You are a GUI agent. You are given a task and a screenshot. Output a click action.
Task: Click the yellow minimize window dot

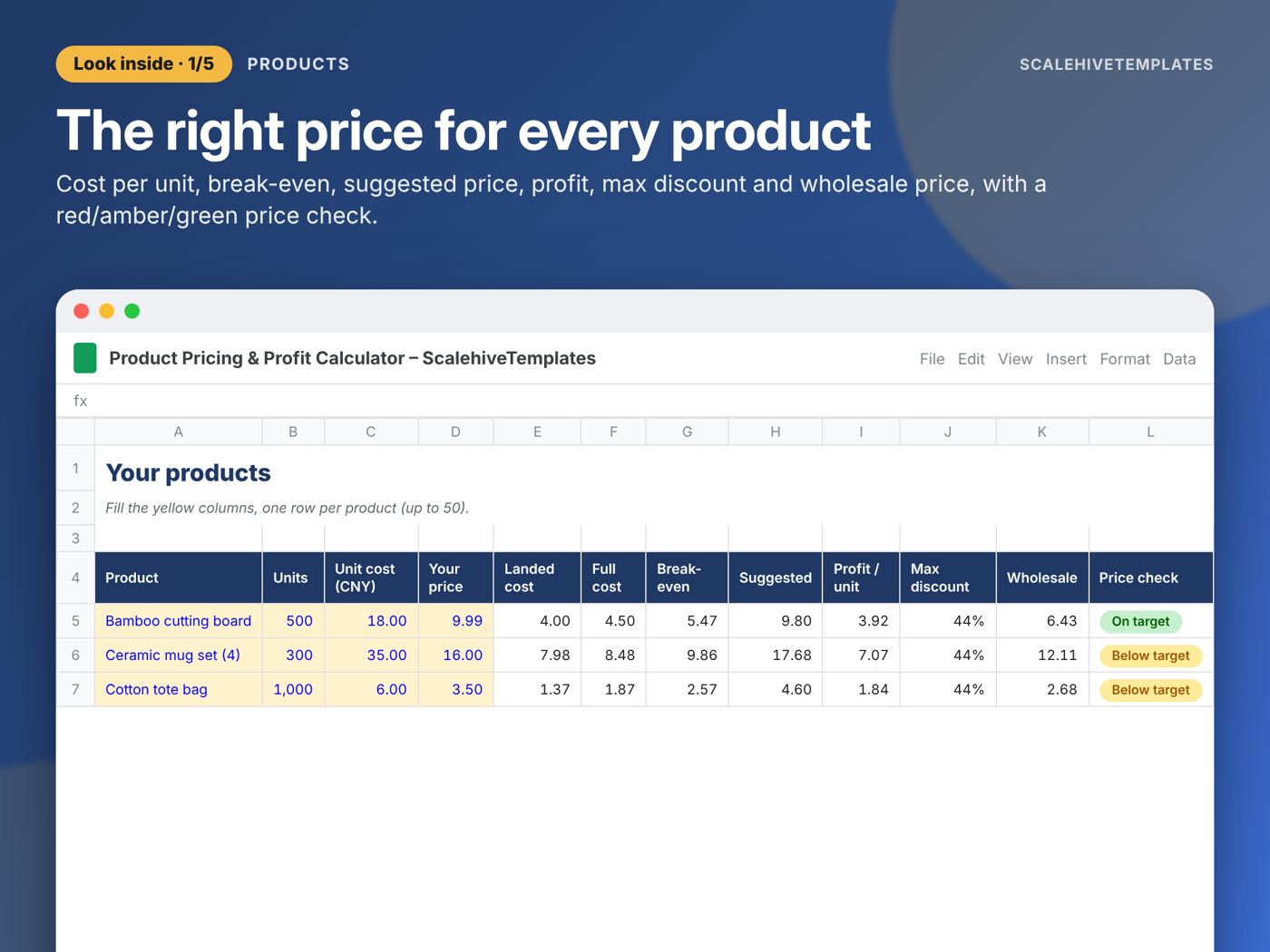click(106, 311)
